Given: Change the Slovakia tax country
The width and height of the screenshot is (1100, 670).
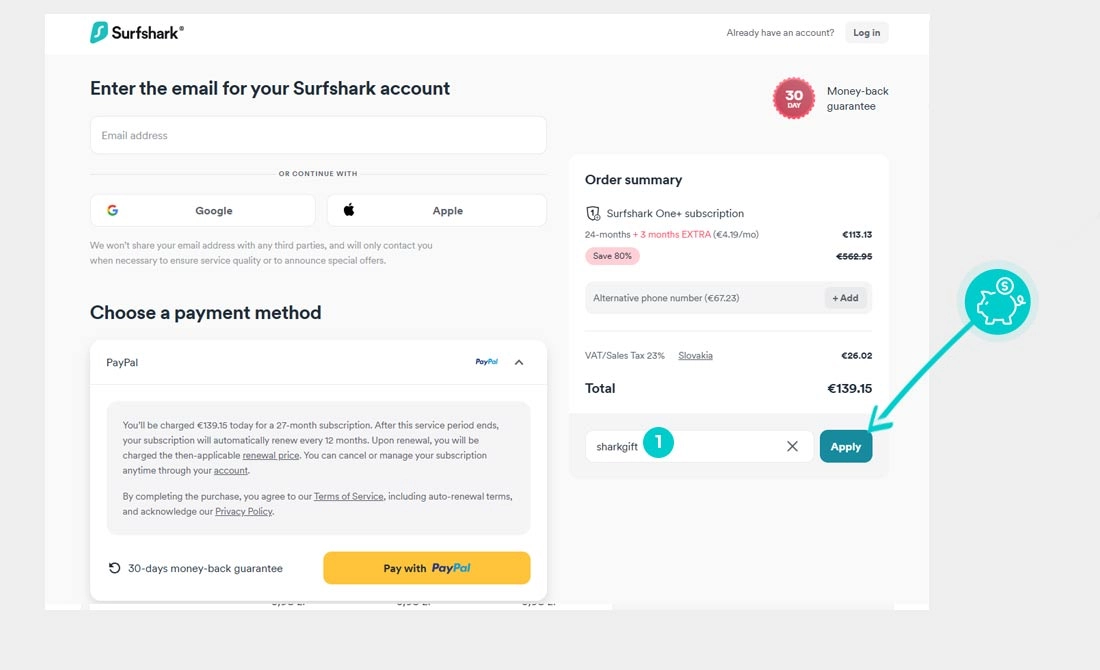Looking at the screenshot, I should [695, 356].
